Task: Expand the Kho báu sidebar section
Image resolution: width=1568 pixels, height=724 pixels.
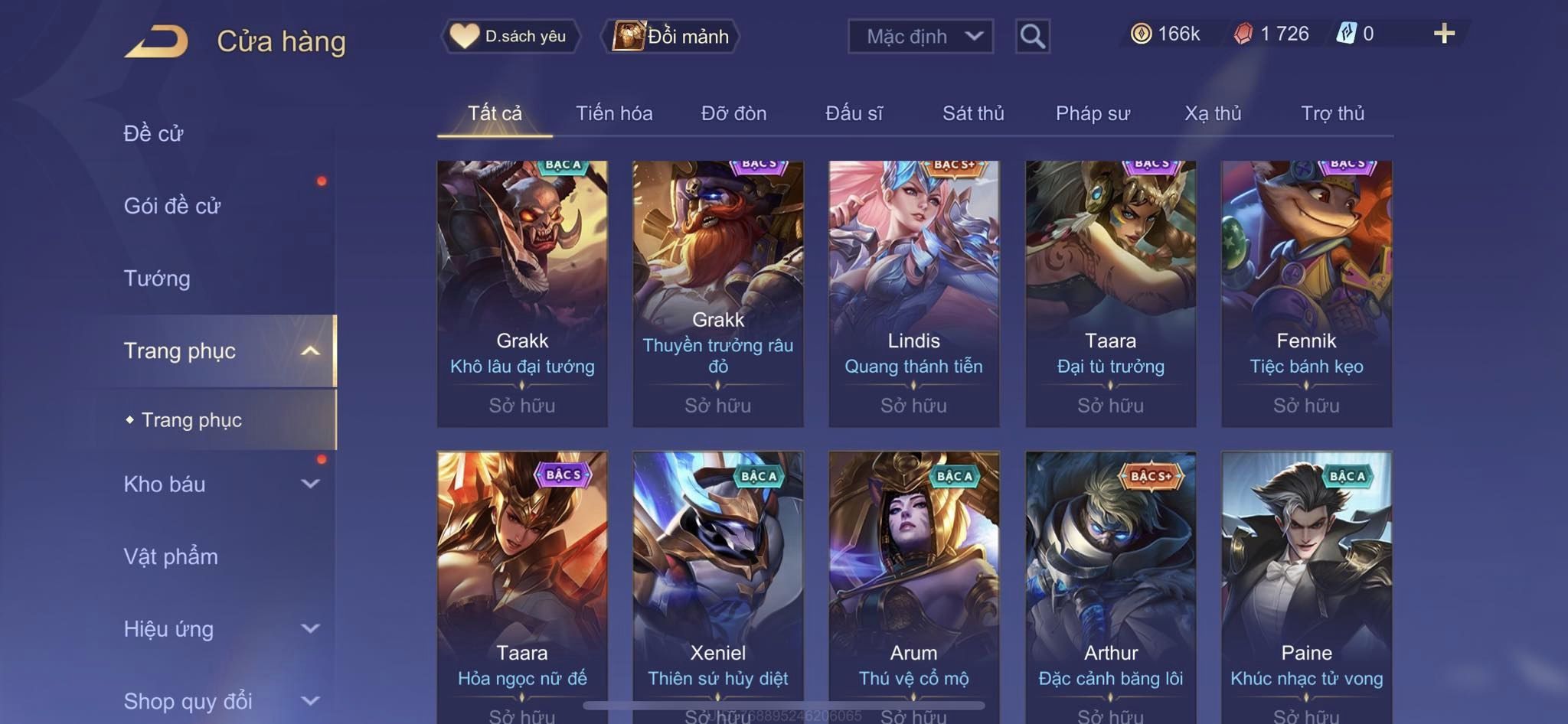Action: coord(310,484)
